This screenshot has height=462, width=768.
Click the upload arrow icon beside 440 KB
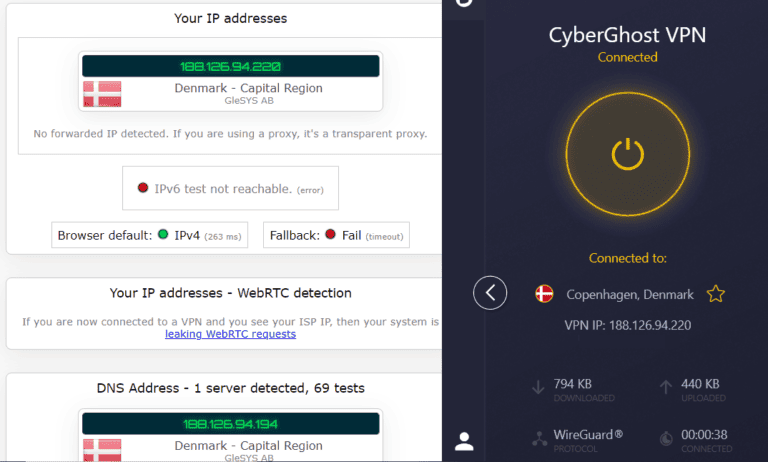(x=665, y=387)
